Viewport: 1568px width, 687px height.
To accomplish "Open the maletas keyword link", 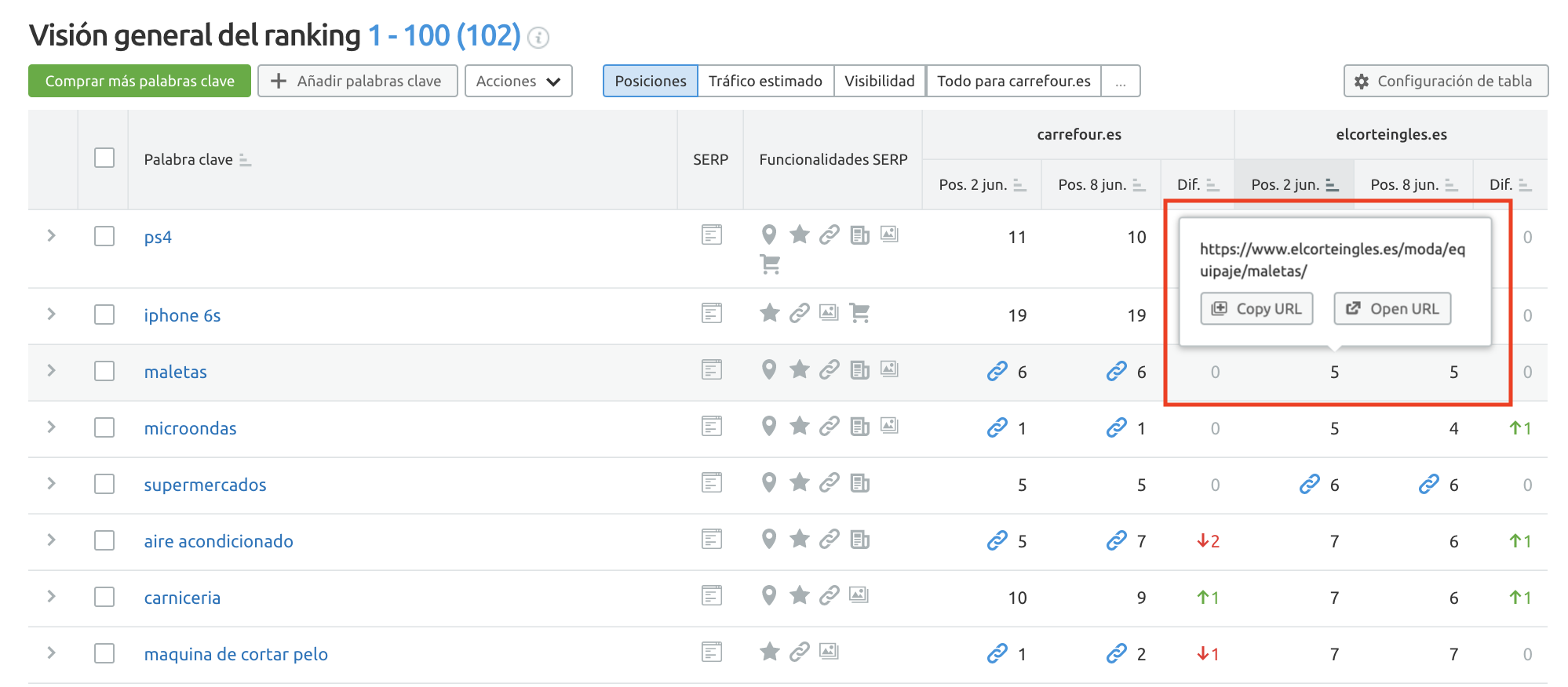I will click(176, 372).
